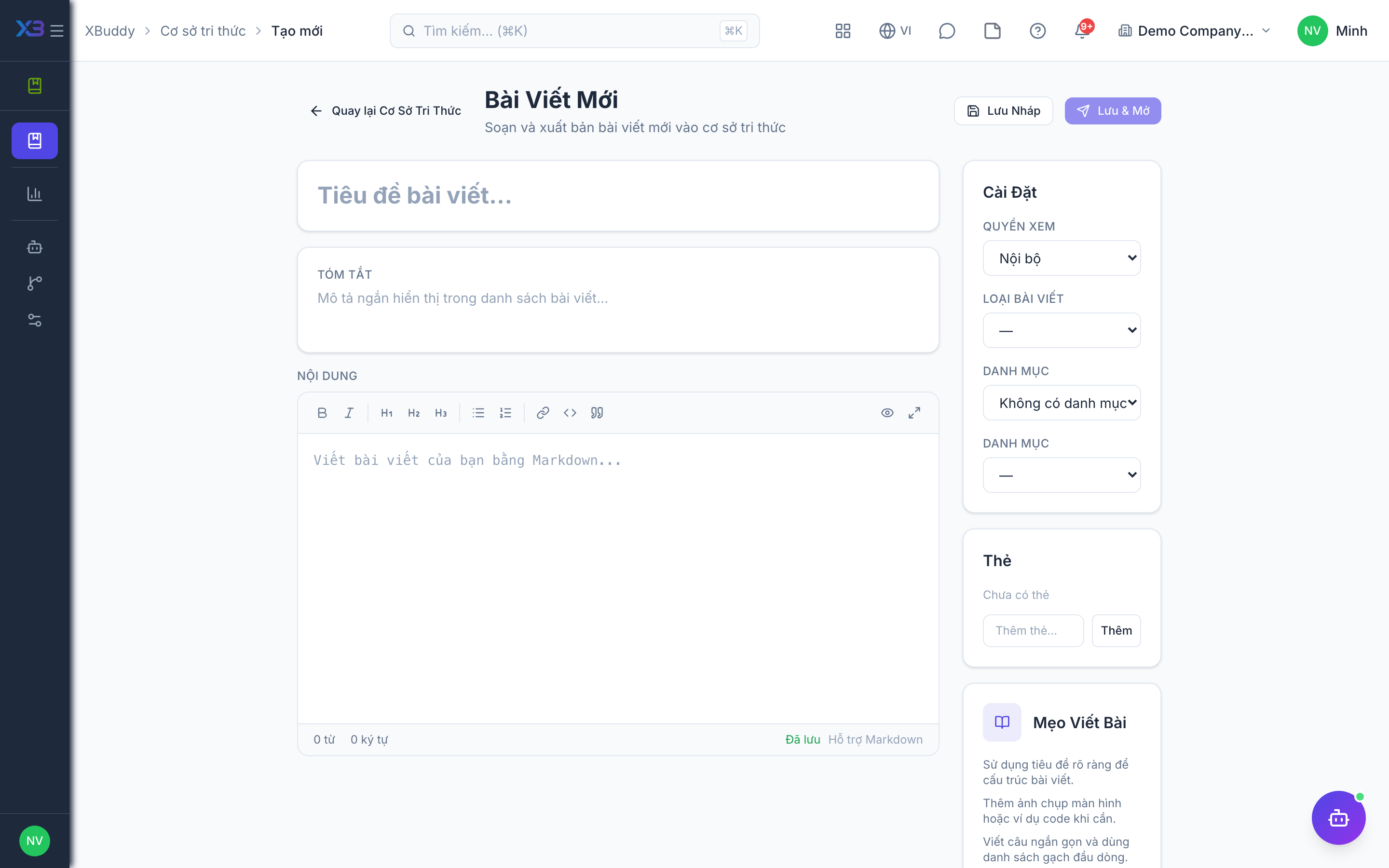Insert H1 heading
This screenshot has height=868, width=1389.
click(x=387, y=413)
